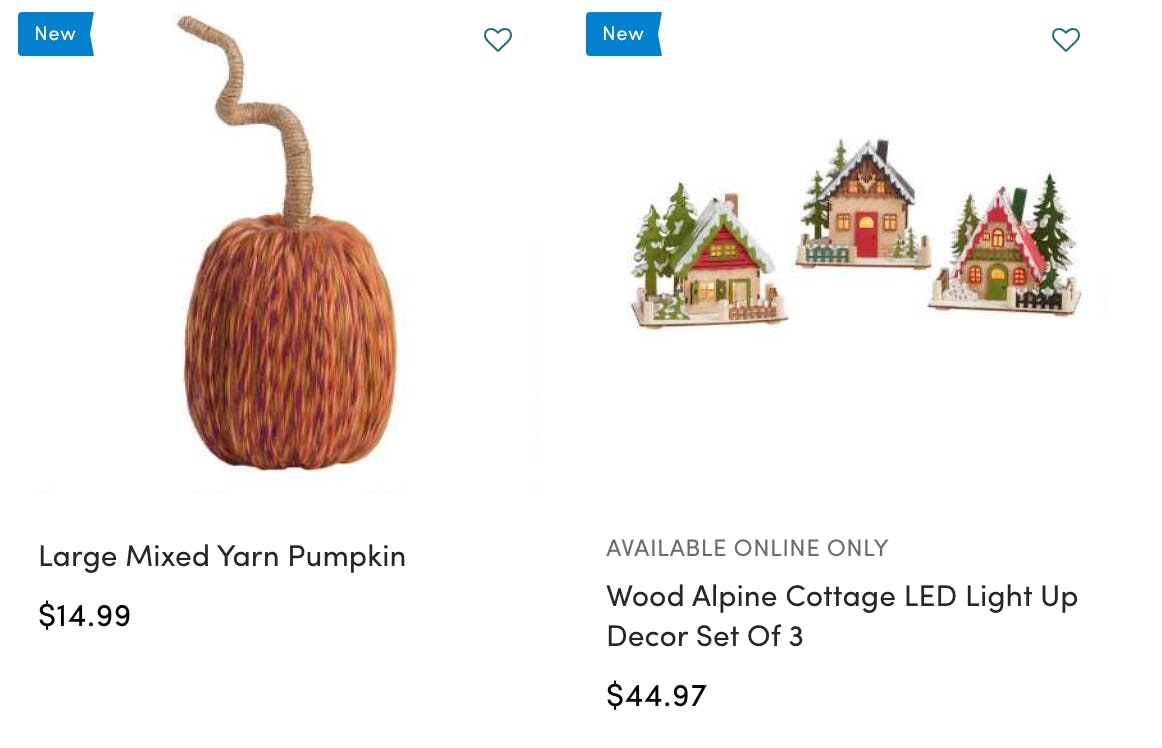The width and height of the screenshot is (1162, 748).
Task: Click the $14.99 price text
Action: tap(84, 615)
